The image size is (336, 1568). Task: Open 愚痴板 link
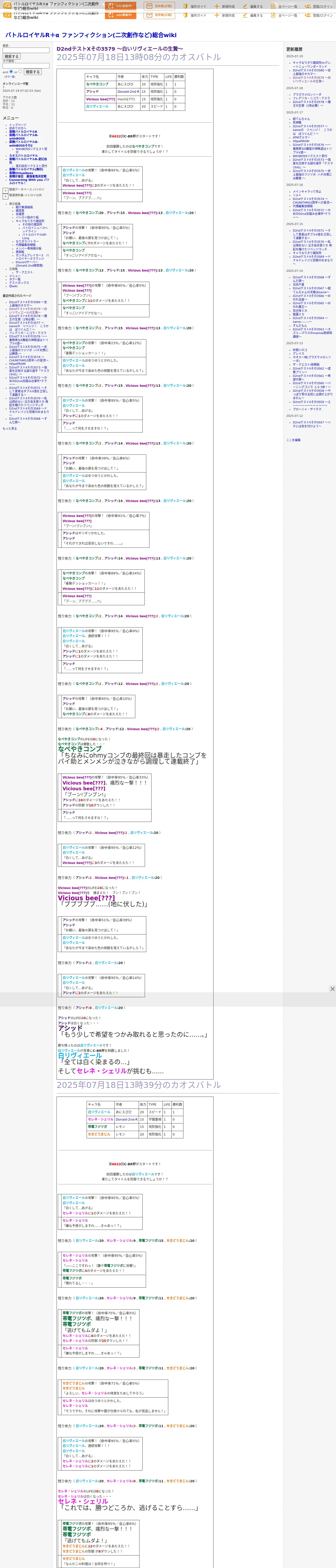[x=20, y=251]
